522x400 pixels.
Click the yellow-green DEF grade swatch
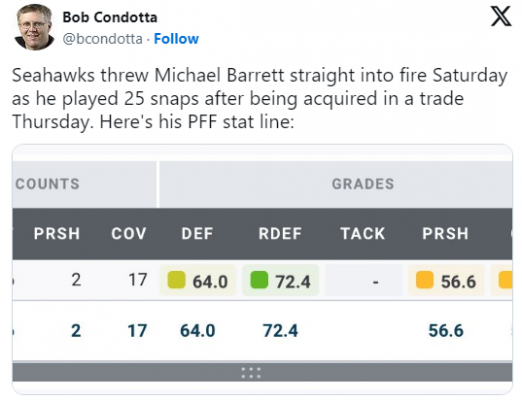coord(176,279)
